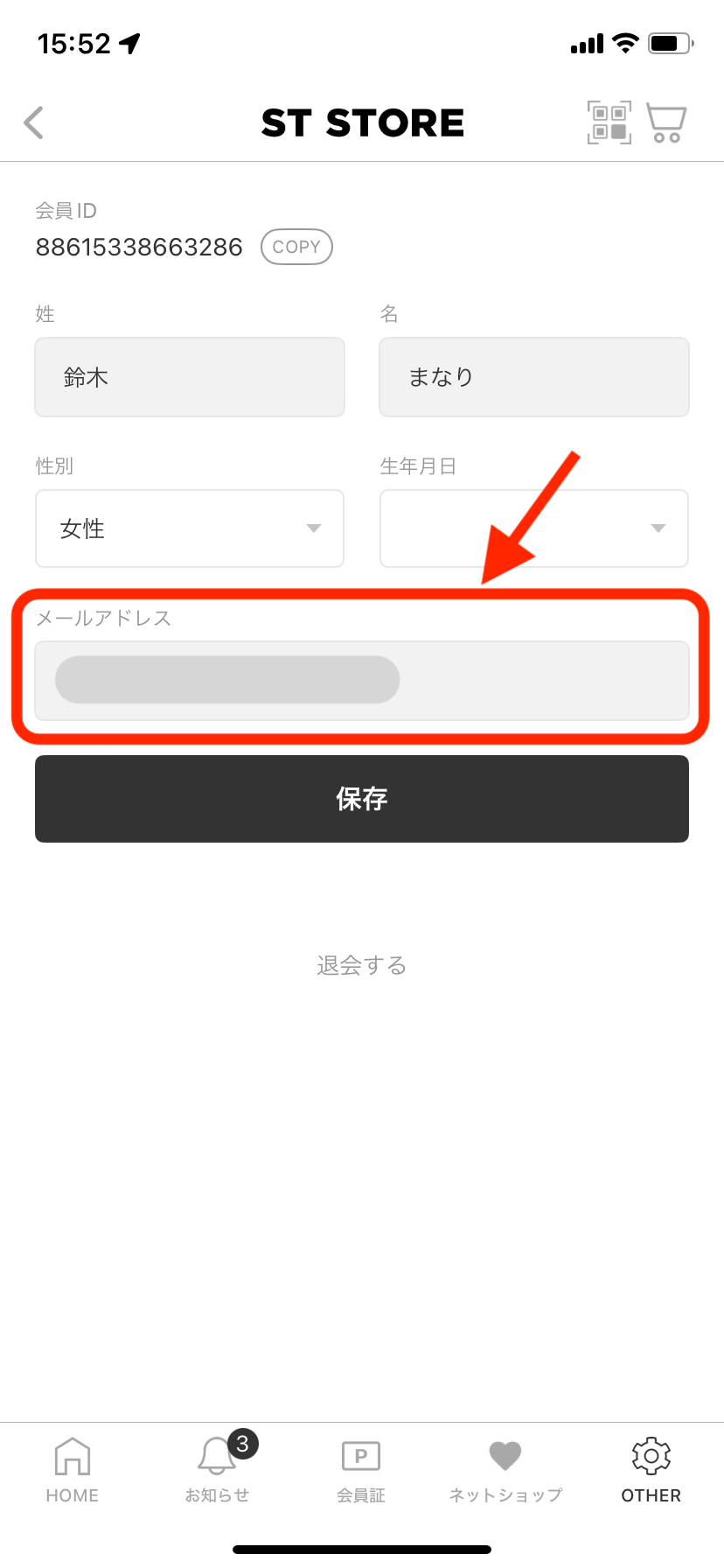Tap the notification badge showing 3
Screen dimensions: 724x1568
(x=243, y=1444)
